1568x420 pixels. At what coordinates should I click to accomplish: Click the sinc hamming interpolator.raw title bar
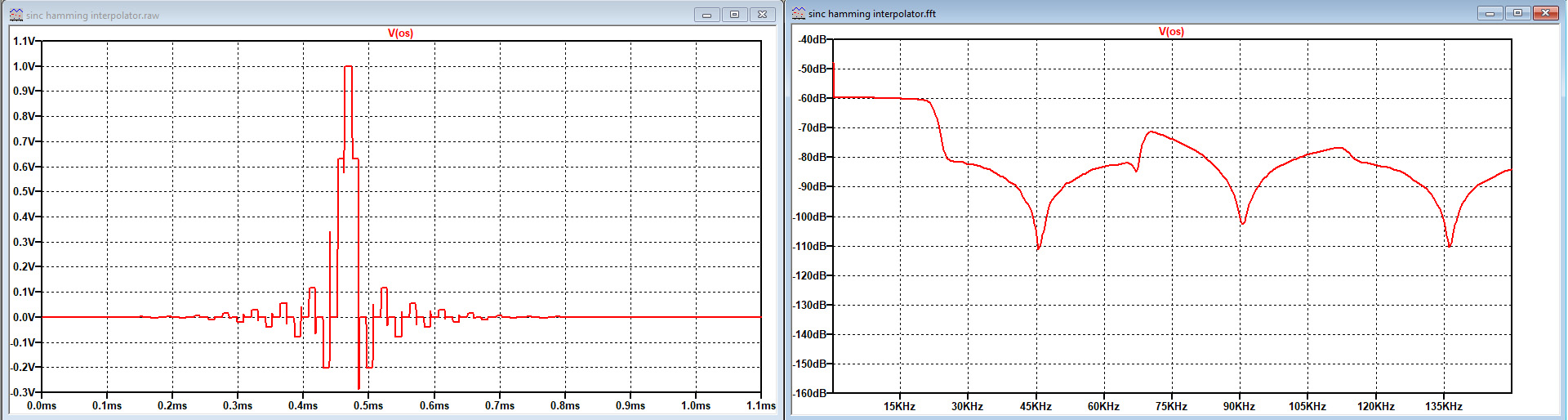click(392, 15)
